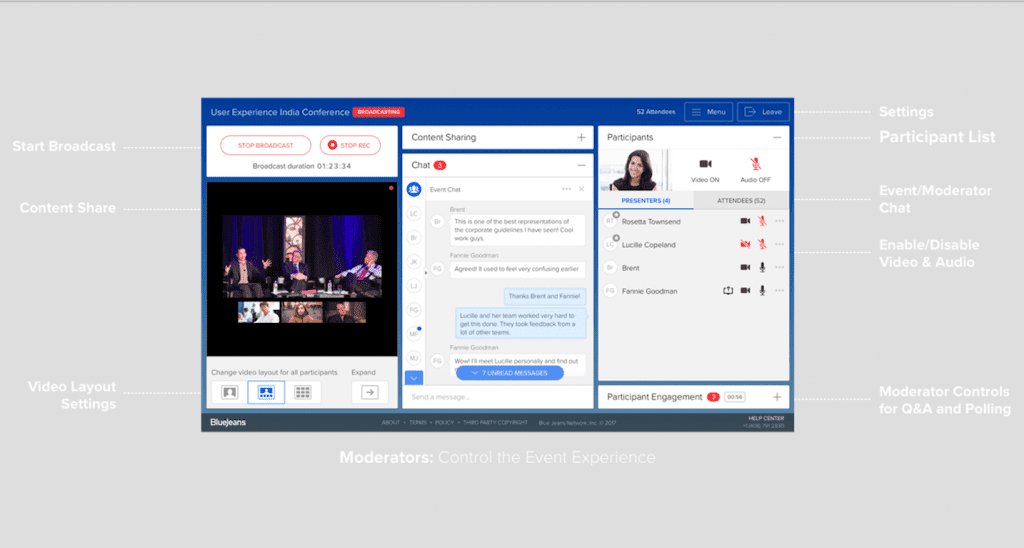Collapse the Chat panel
The width and height of the screenshot is (1024, 548).
click(x=581, y=165)
